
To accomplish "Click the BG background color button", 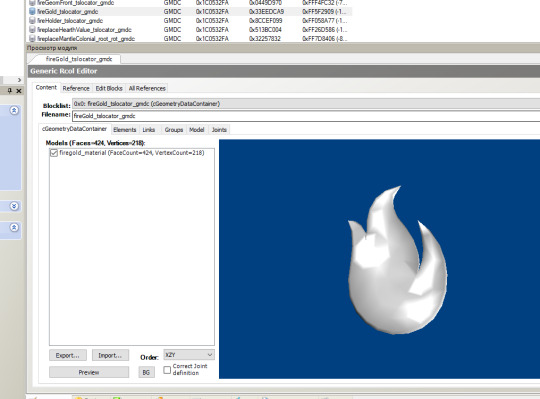I will click(x=146, y=372).
